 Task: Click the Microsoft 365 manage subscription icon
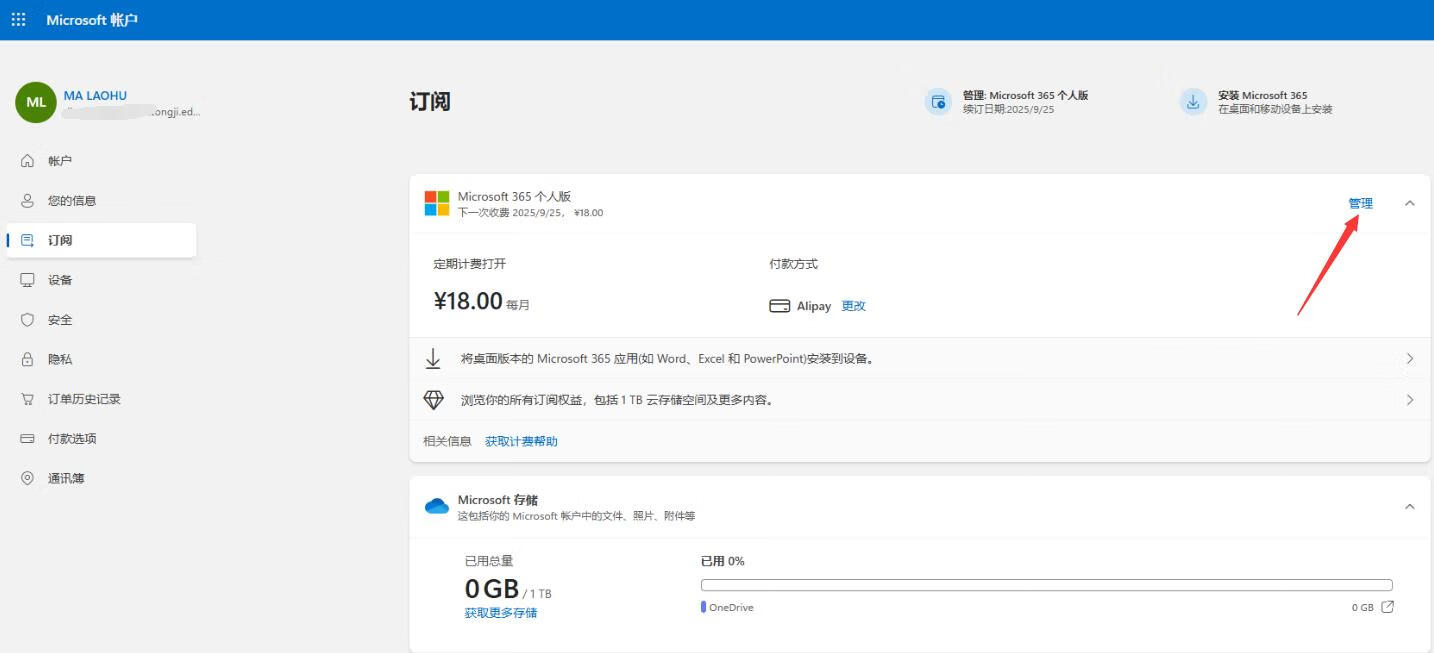point(938,102)
